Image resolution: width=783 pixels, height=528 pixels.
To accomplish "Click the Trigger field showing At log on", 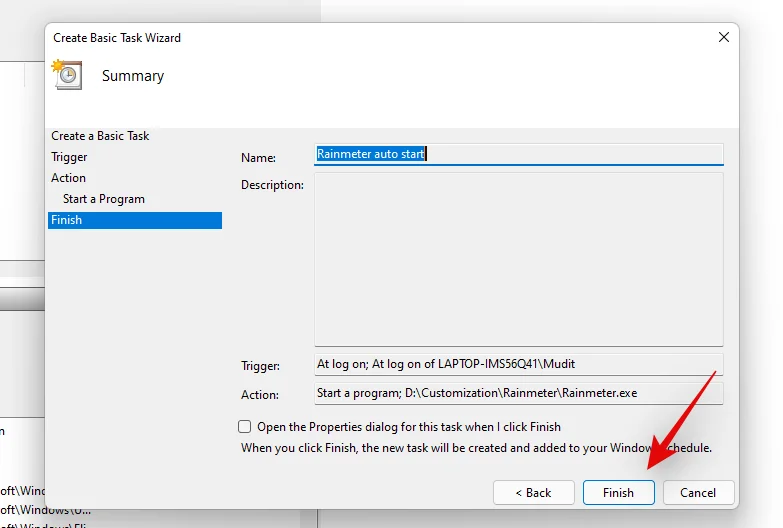I will click(x=518, y=364).
